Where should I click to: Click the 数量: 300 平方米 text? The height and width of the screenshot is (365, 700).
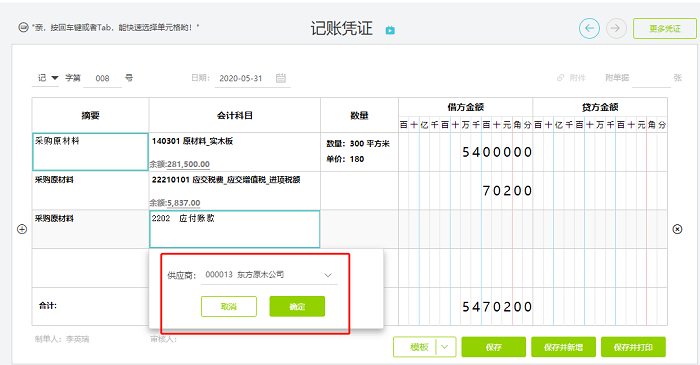(x=358, y=144)
